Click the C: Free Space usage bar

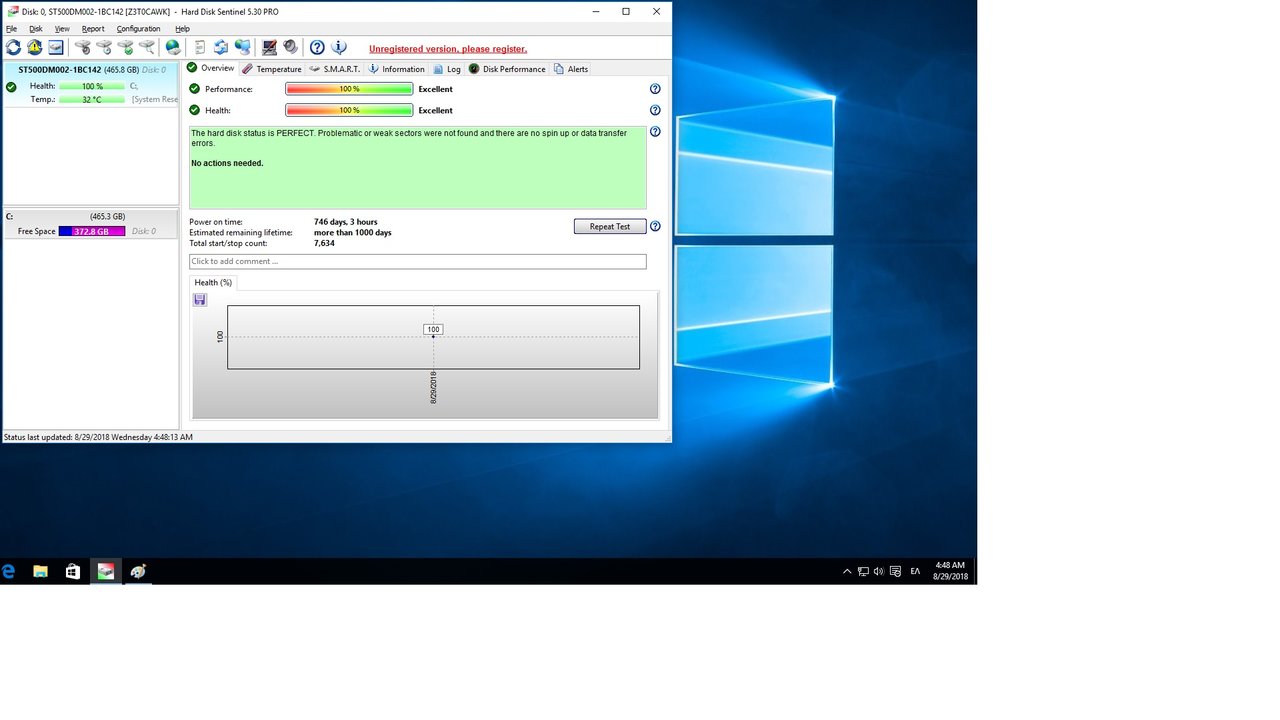click(92, 231)
